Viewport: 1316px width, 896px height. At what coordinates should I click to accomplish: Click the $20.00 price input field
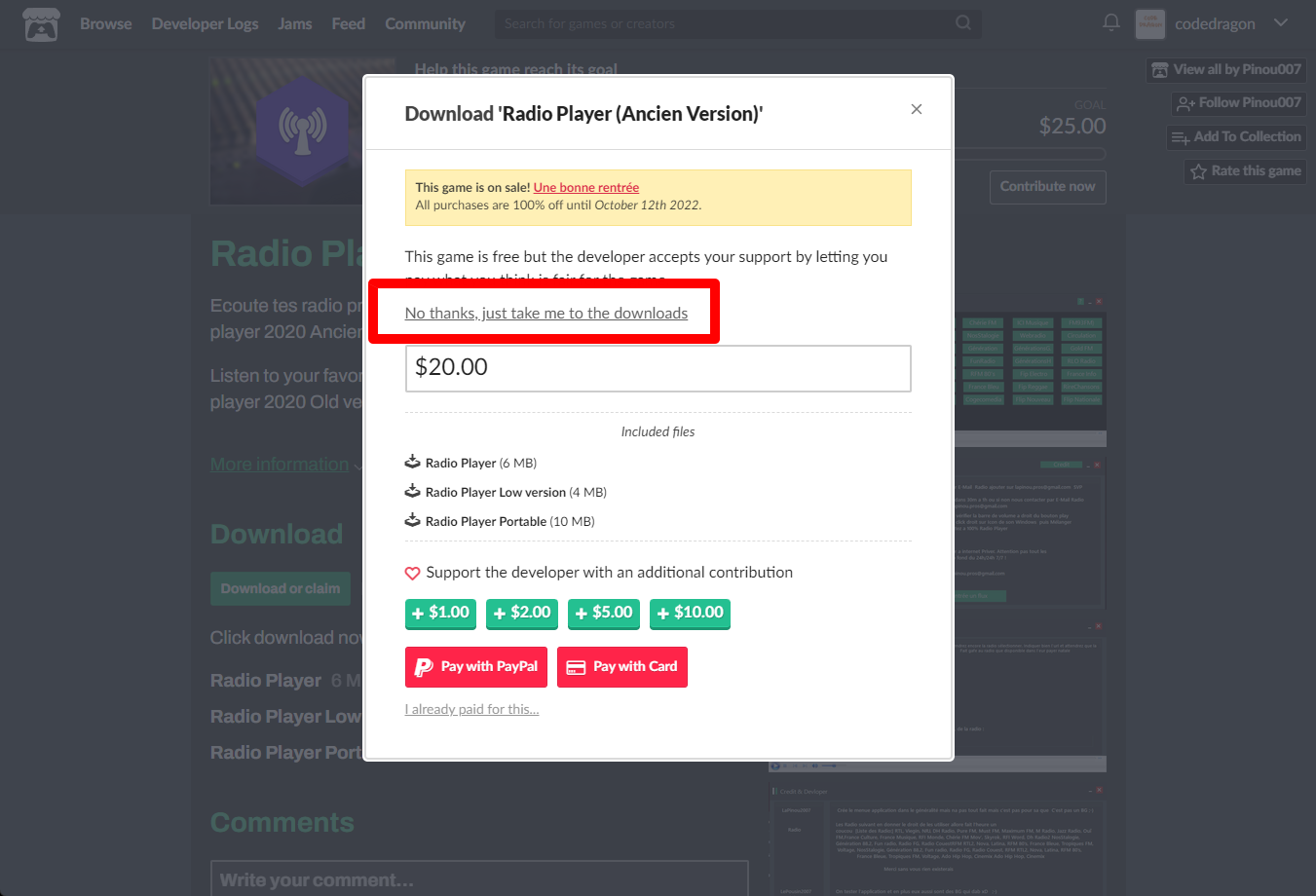click(658, 368)
